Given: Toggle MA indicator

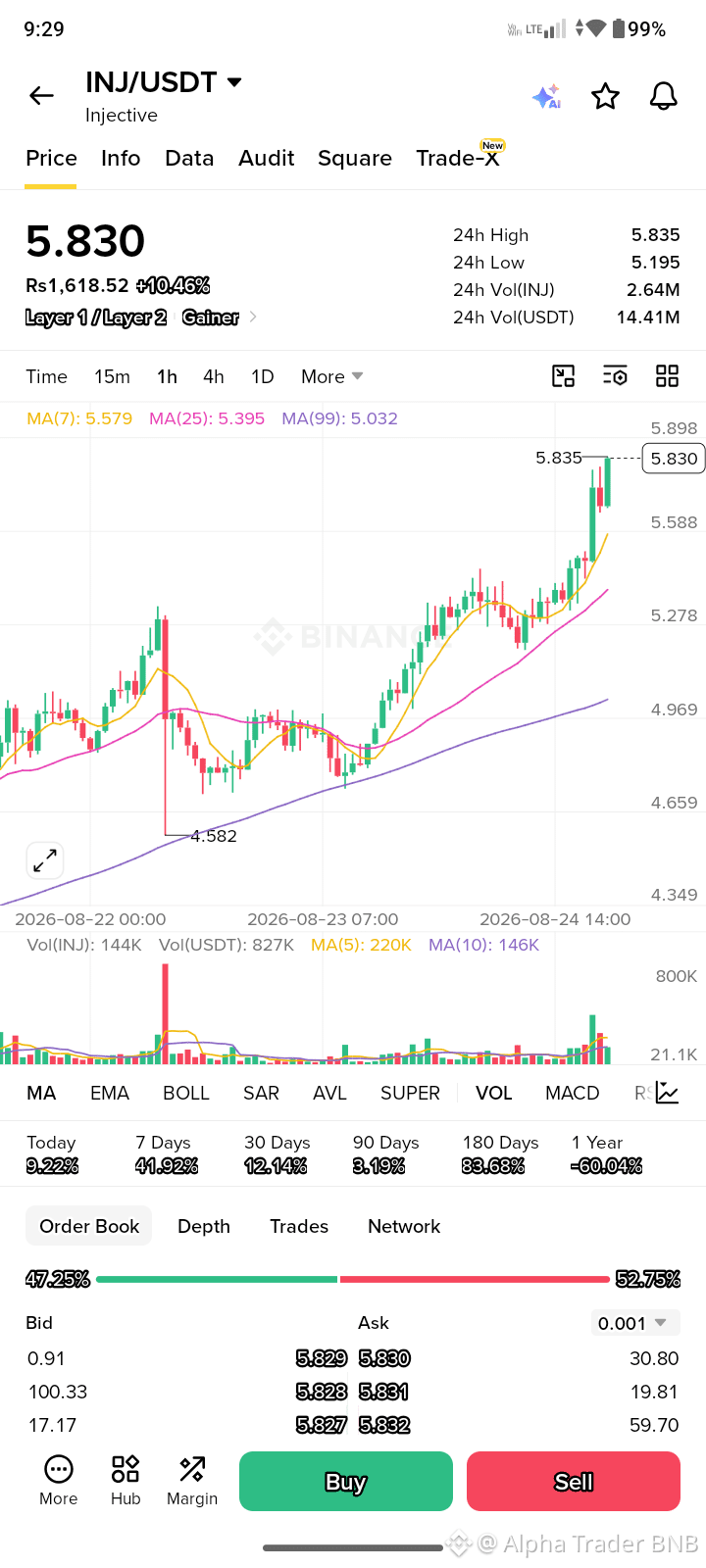Looking at the screenshot, I should click(41, 1093).
